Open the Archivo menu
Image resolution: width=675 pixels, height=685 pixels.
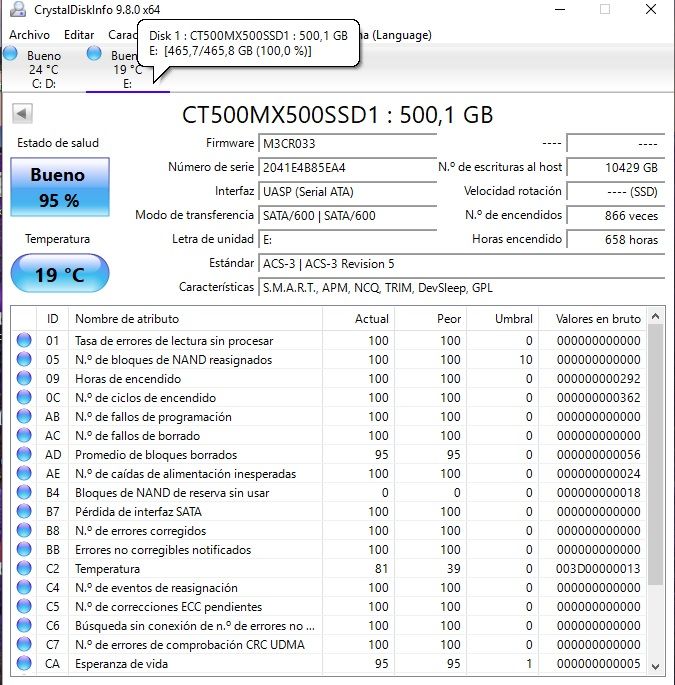click(x=29, y=35)
